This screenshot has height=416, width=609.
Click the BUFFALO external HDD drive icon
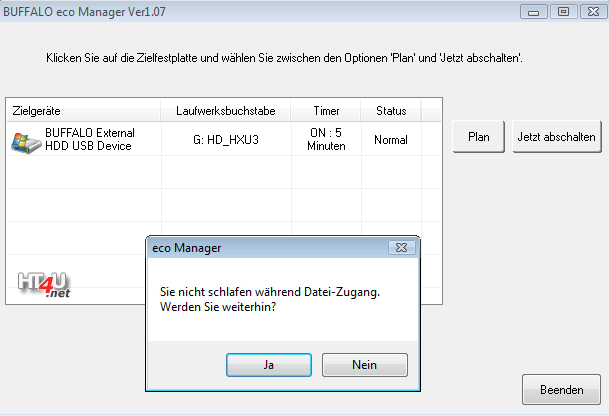(x=26, y=143)
